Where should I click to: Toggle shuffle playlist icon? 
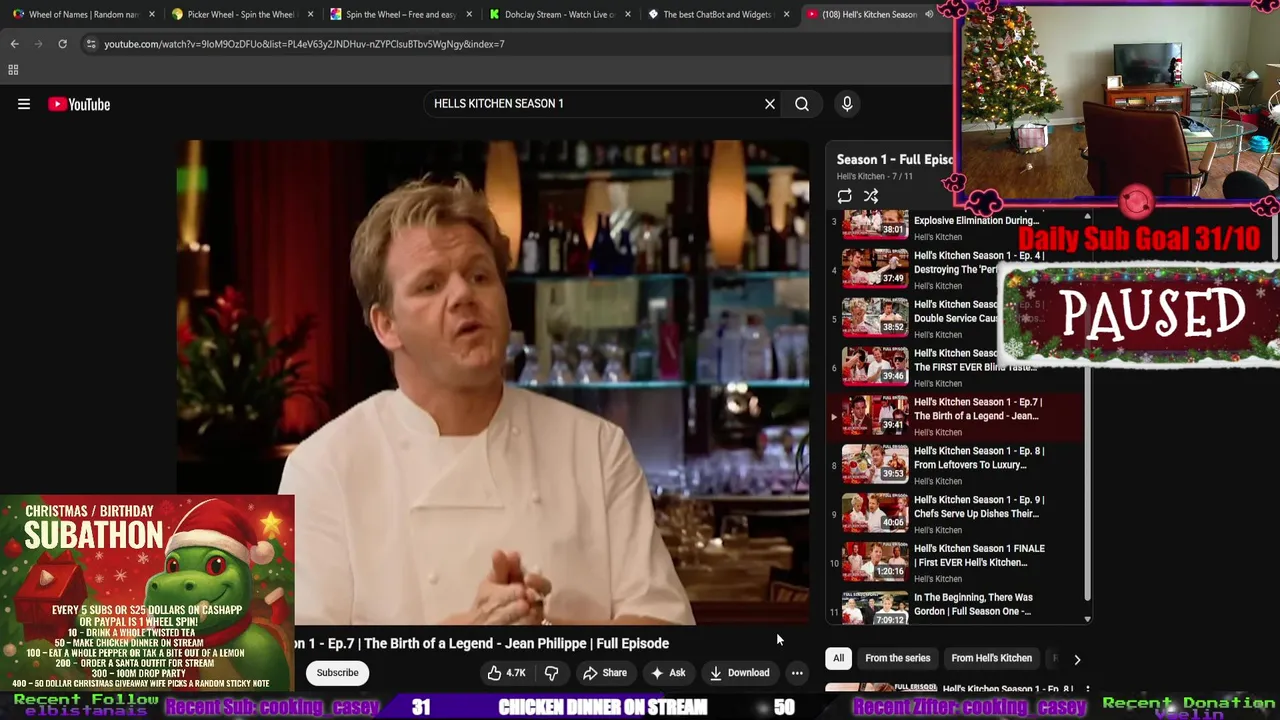[x=871, y=197]
